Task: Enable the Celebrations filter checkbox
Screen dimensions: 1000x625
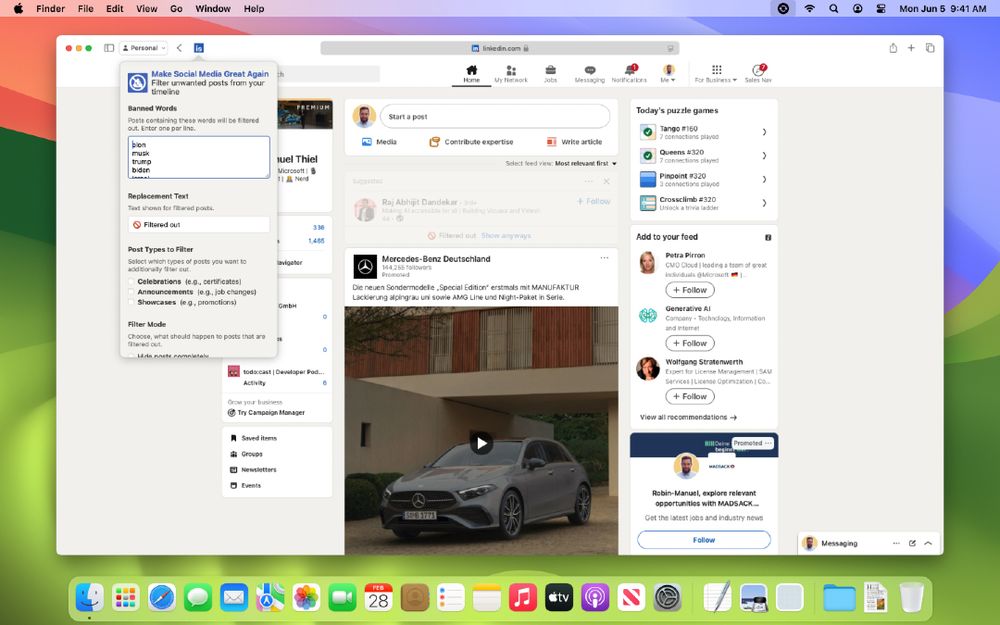Action: (x=131, y=281)
